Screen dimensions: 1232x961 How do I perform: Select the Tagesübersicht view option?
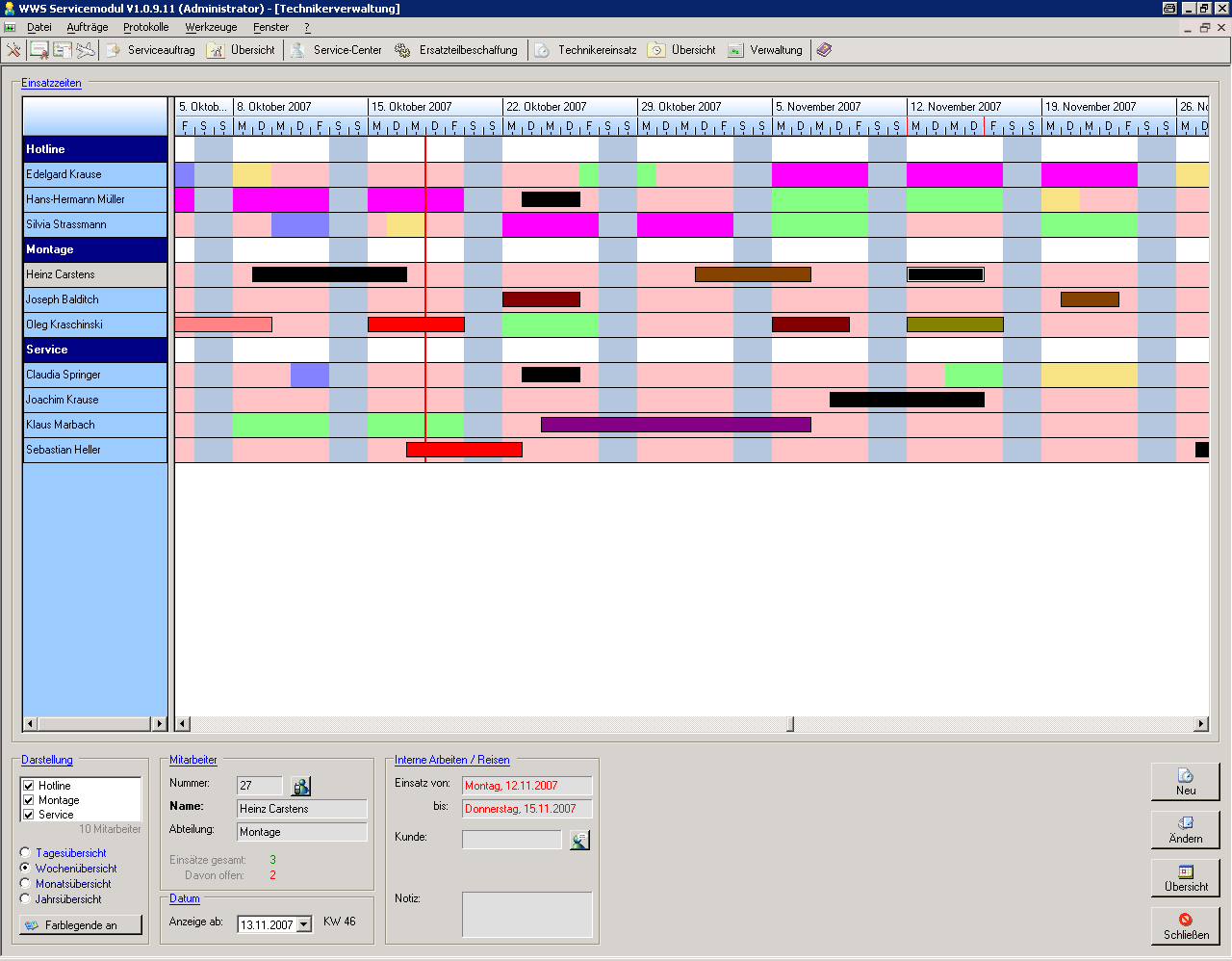pos(26,853)
